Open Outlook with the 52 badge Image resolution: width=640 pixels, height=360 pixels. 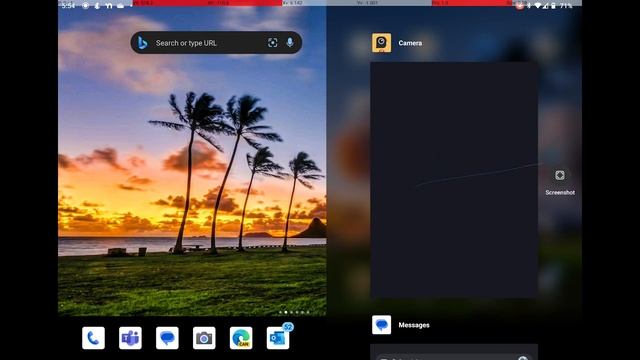(278, 338)
